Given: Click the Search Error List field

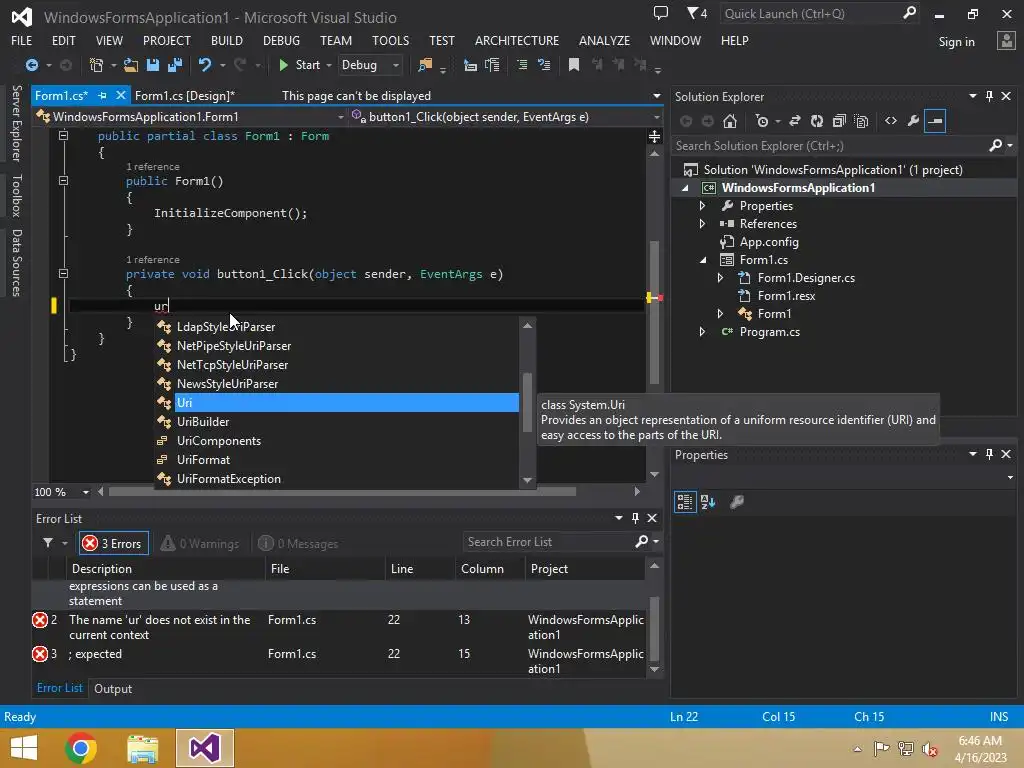Looking at the screenshot, I should (549, 541).
